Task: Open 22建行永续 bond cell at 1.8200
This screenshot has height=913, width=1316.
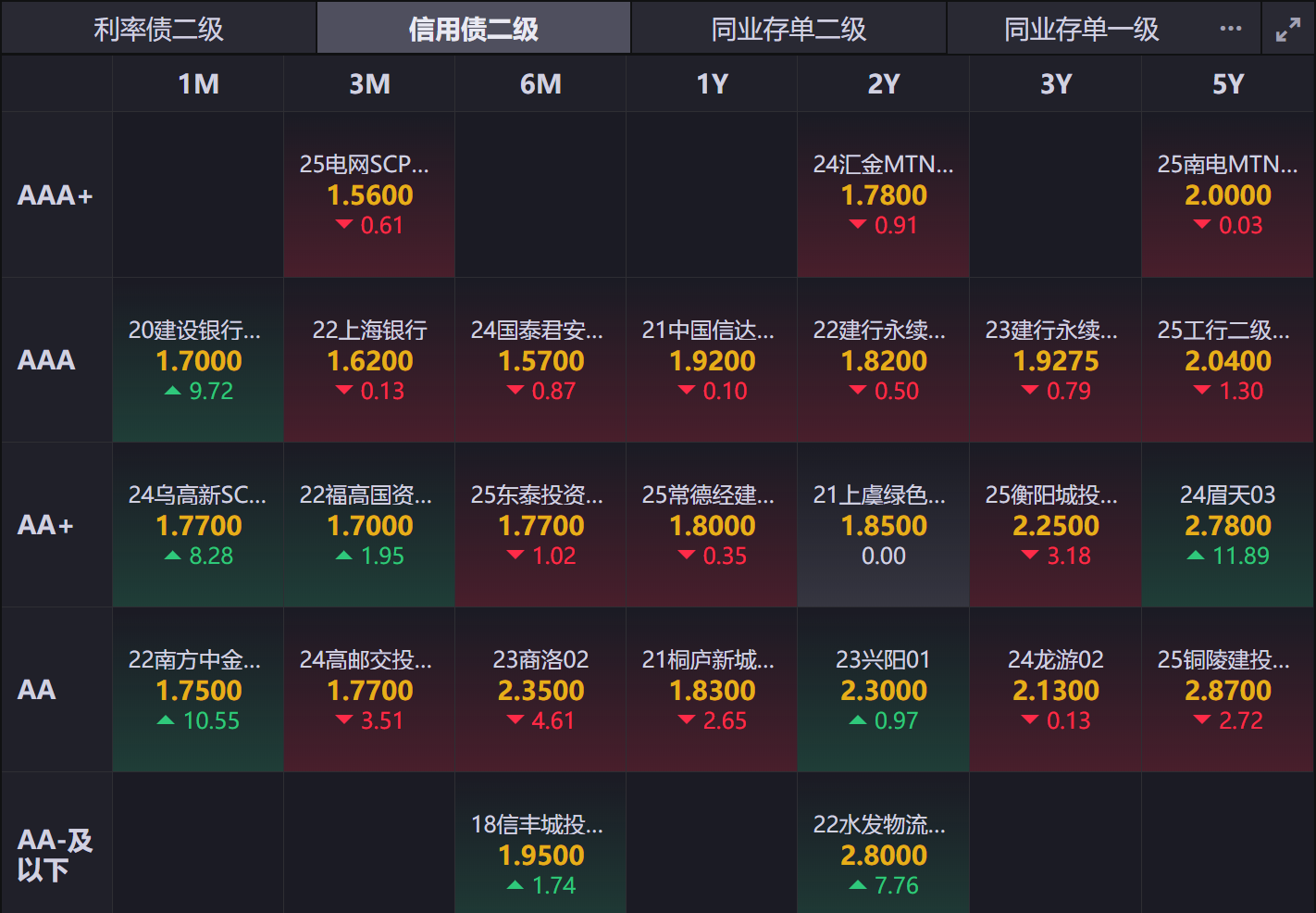Action: point(884,360)
